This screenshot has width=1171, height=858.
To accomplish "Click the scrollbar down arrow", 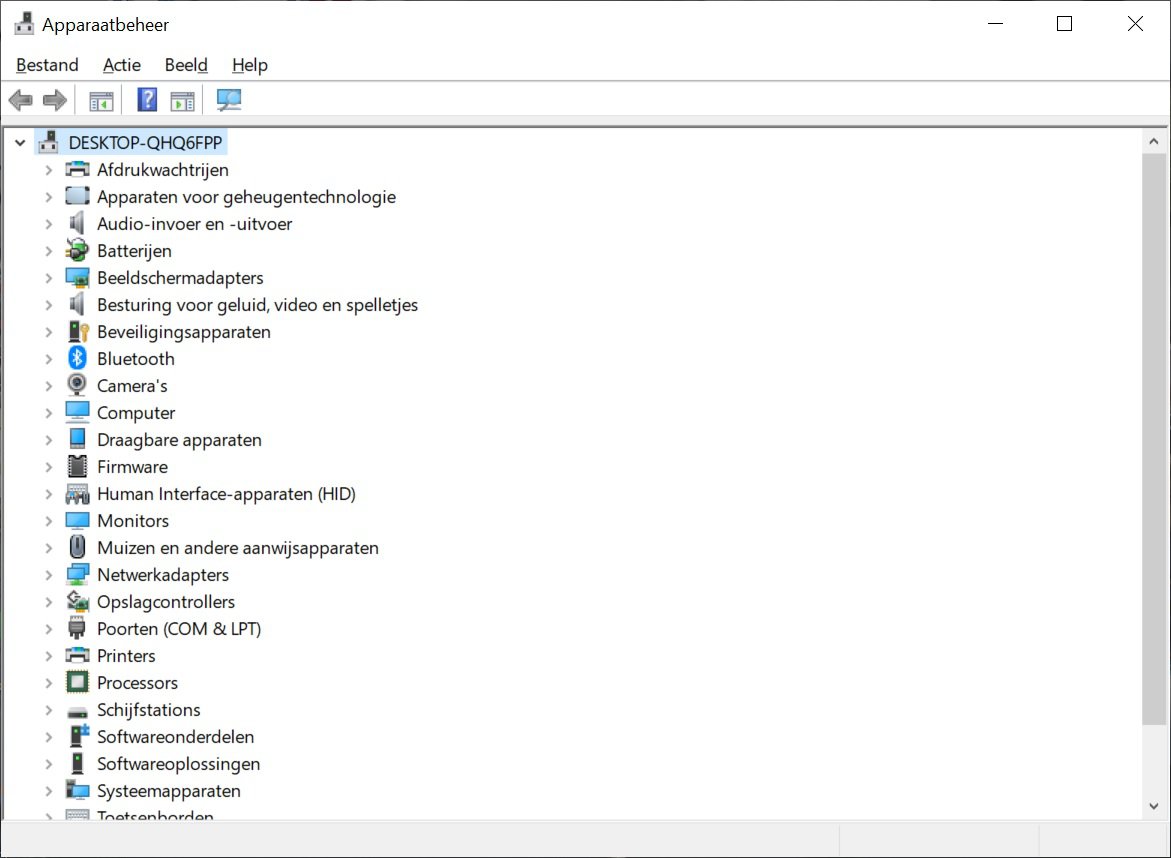I will 1154,806.
